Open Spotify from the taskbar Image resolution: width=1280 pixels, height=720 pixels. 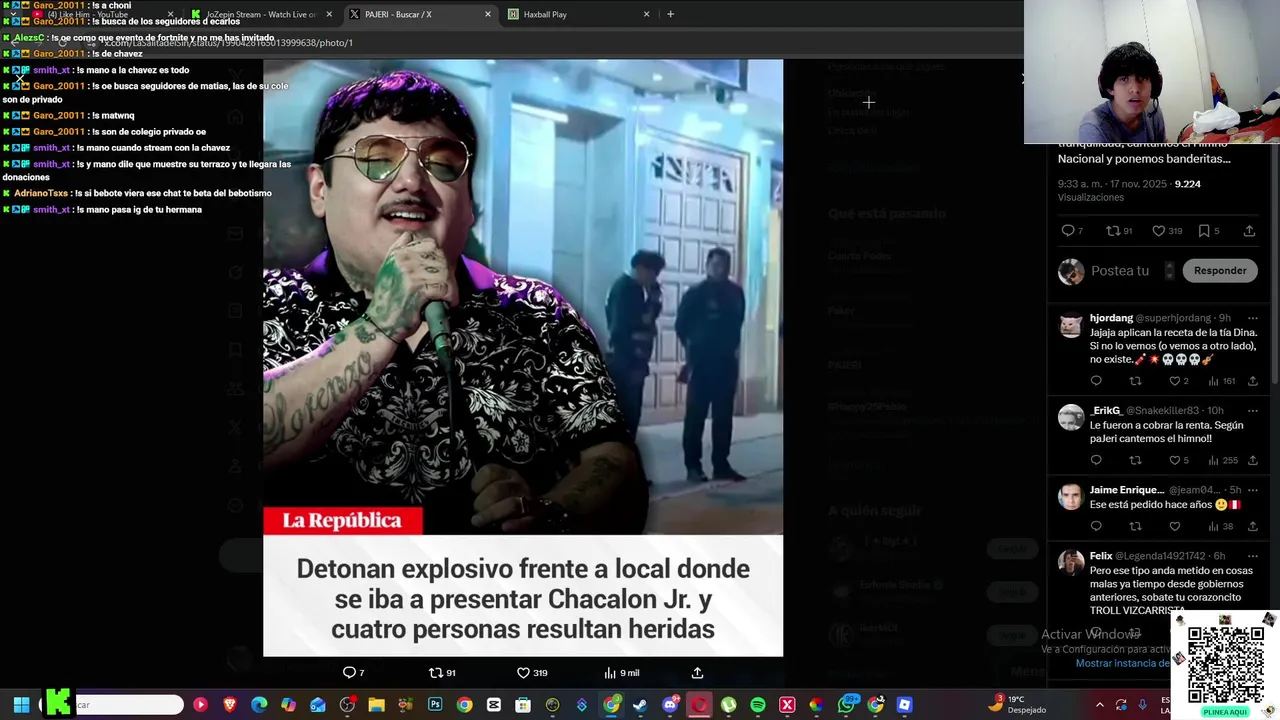[757, 705]
